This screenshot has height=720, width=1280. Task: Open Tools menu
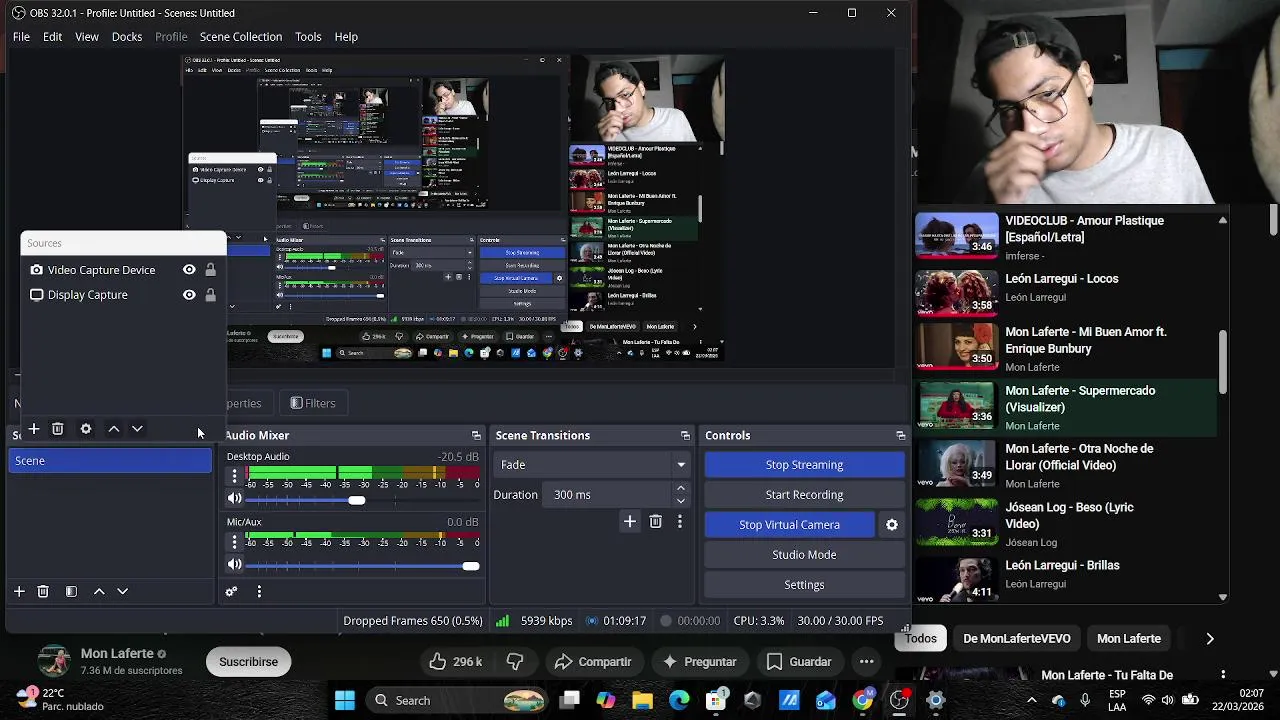(x=308, y=37)
